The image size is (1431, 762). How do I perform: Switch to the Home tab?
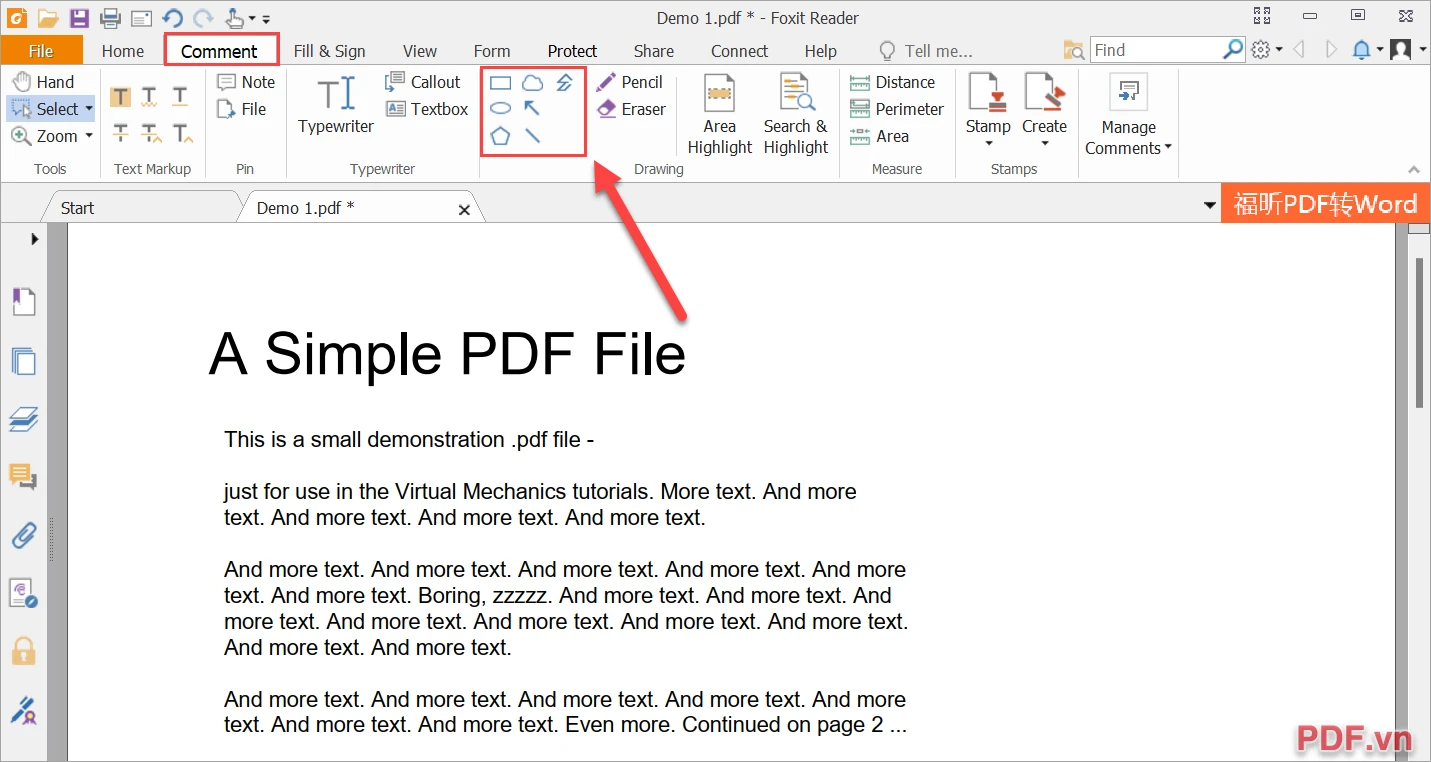coord(123,50)
